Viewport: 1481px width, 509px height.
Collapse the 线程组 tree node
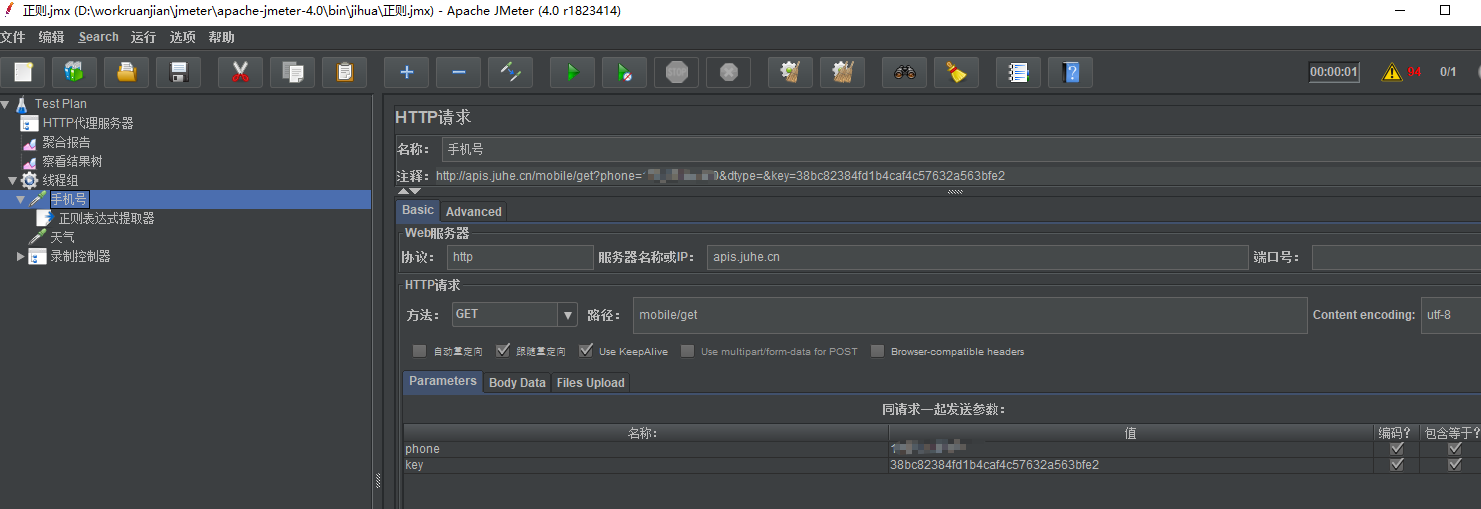tap(12, 180)
